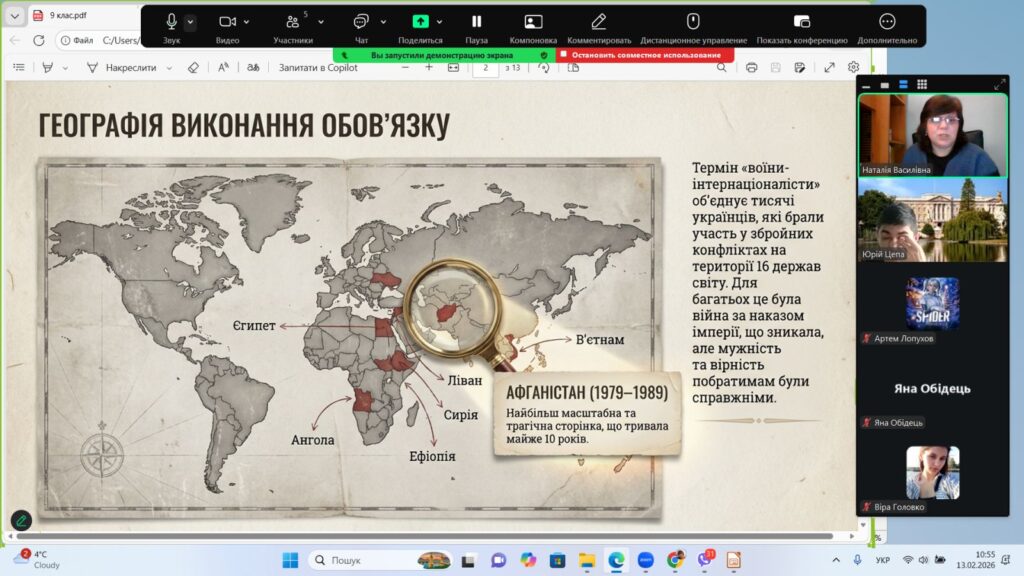This screenshot has width=1024, height=576.
Task: Open audio options arrow next to microphone
Action: [191, 21]
